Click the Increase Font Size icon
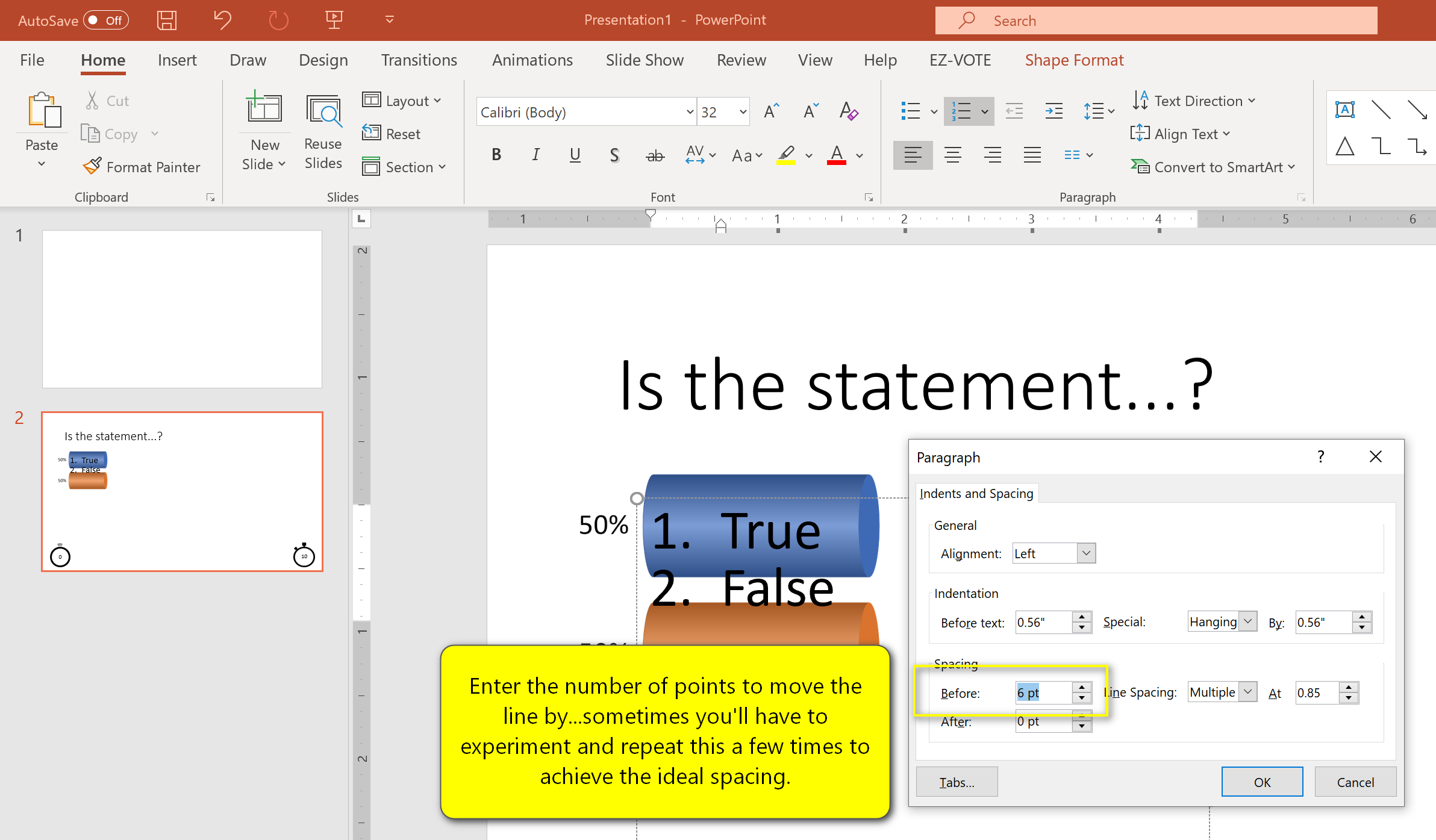The image size is (1436, 840). pyautogui.click(x=770, y=111)
